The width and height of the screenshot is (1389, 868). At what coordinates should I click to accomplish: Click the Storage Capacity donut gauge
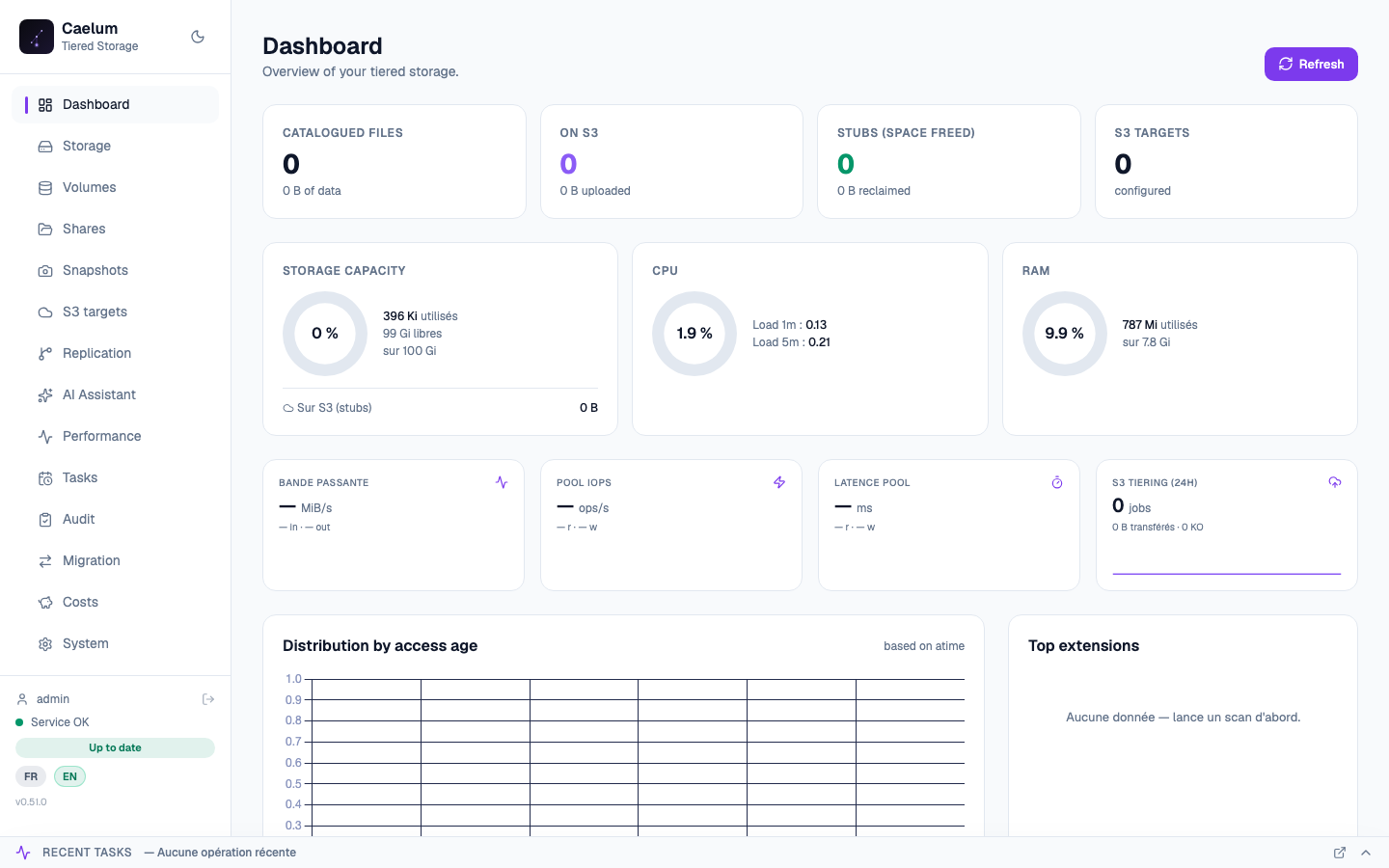[325, 334]
